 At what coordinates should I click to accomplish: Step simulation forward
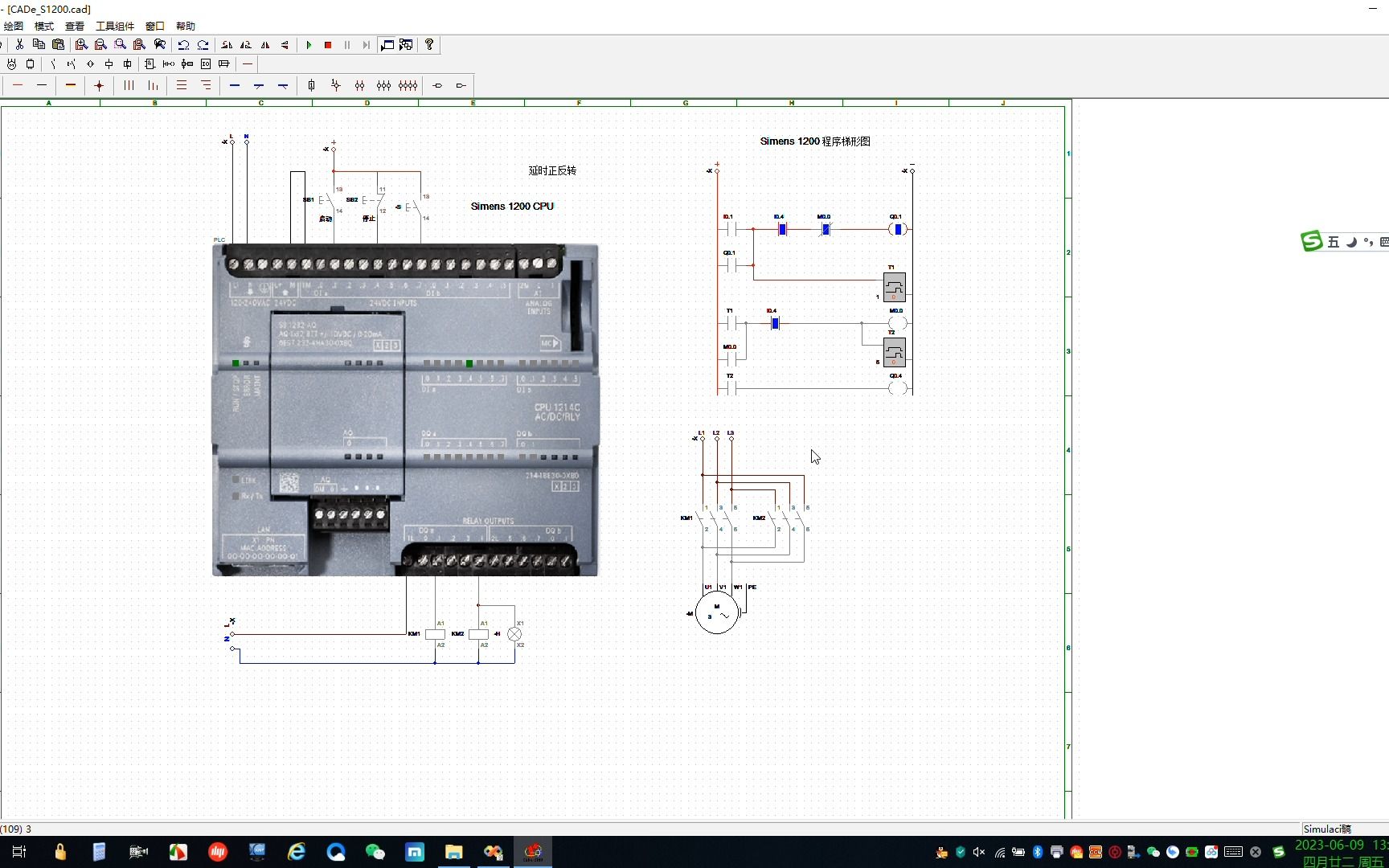[x=367, y=45]
